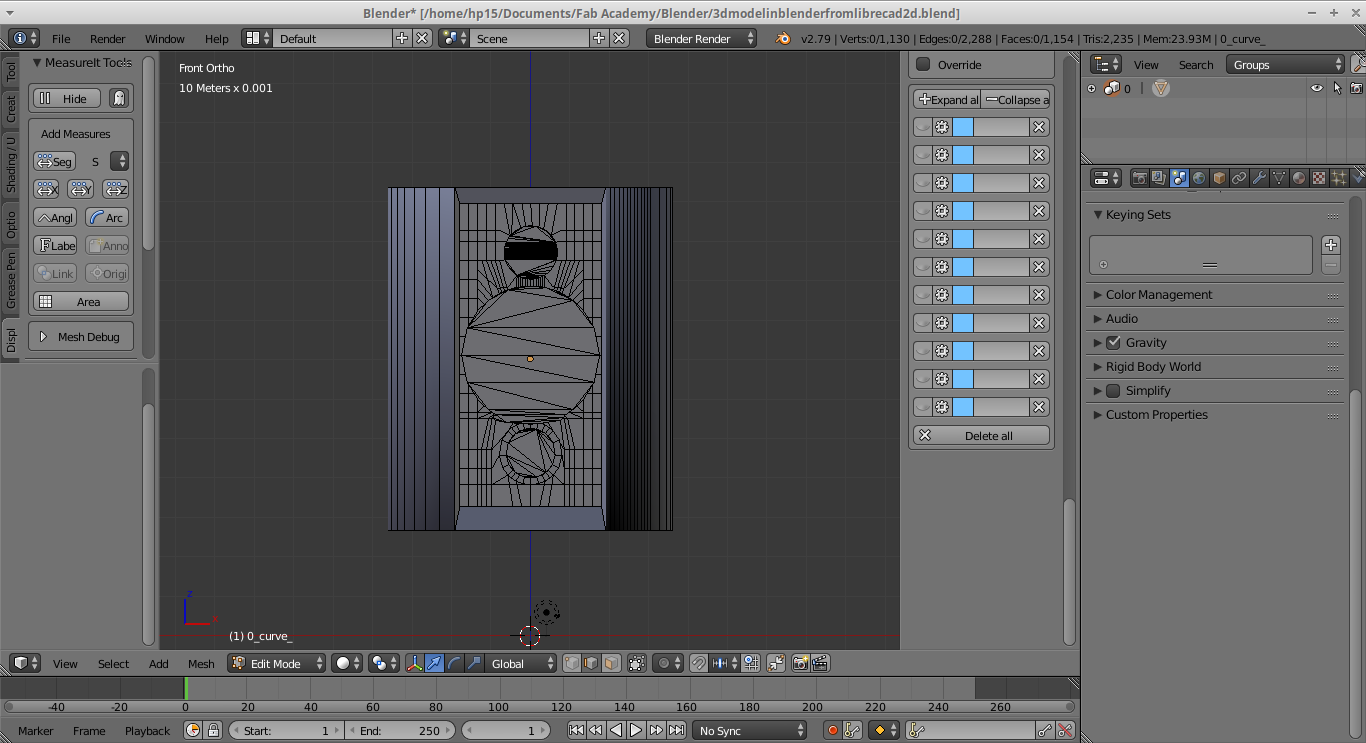
Task: Open the File menu
Action: pos(61,38)
